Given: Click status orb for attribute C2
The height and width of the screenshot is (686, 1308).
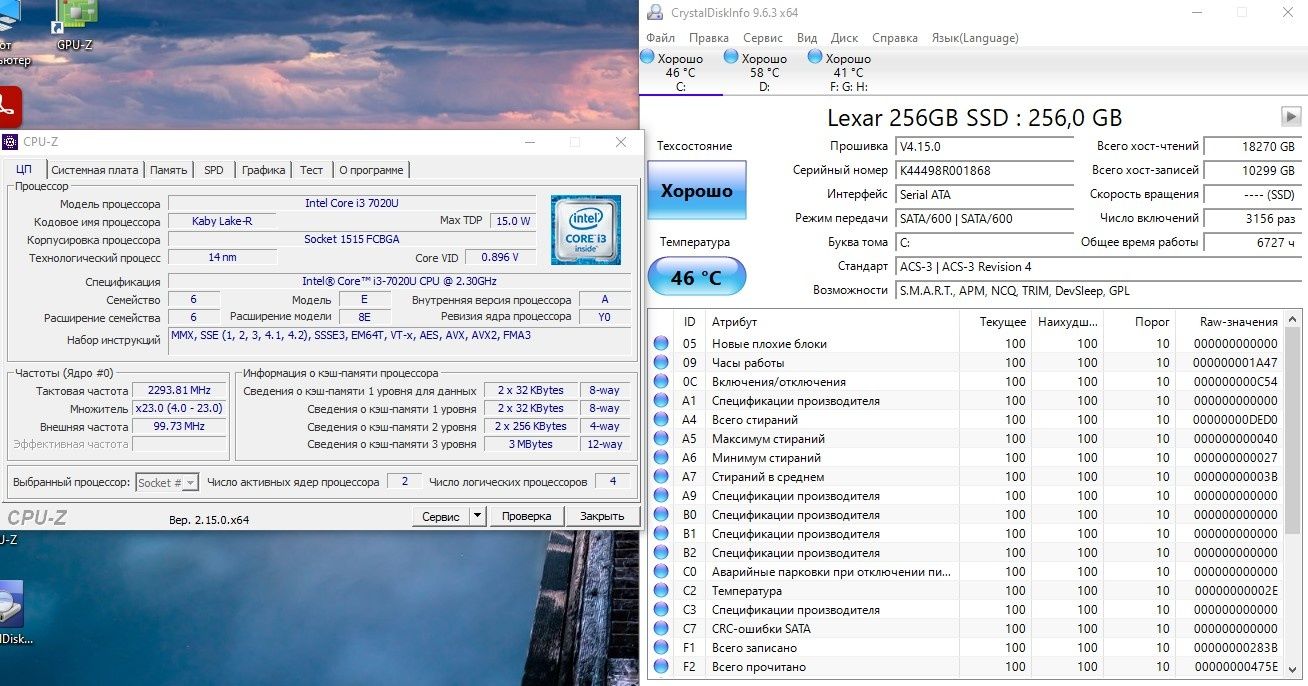Looking at the screenshot, I should pos(661,591).
